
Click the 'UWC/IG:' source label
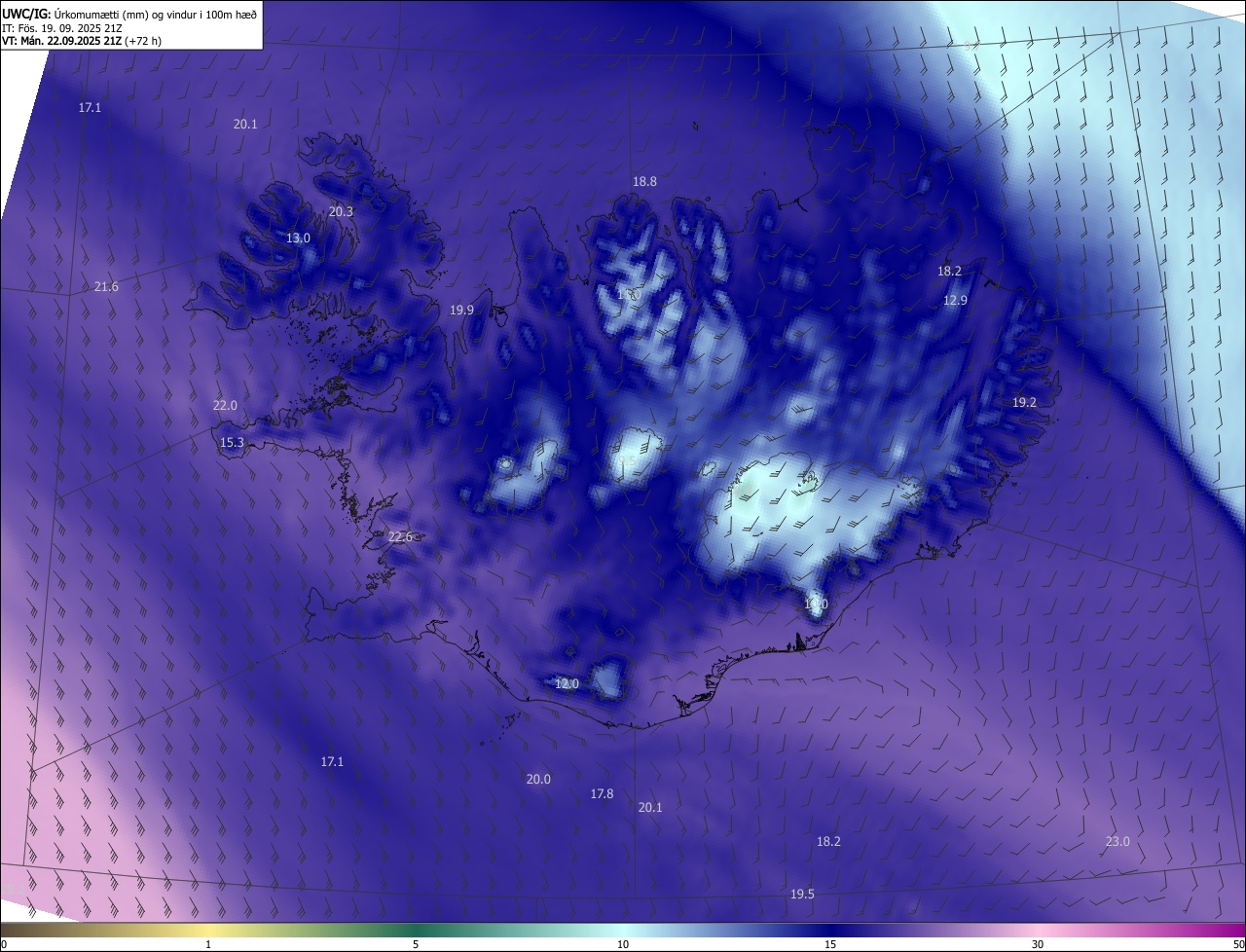(x=26, y=13)
